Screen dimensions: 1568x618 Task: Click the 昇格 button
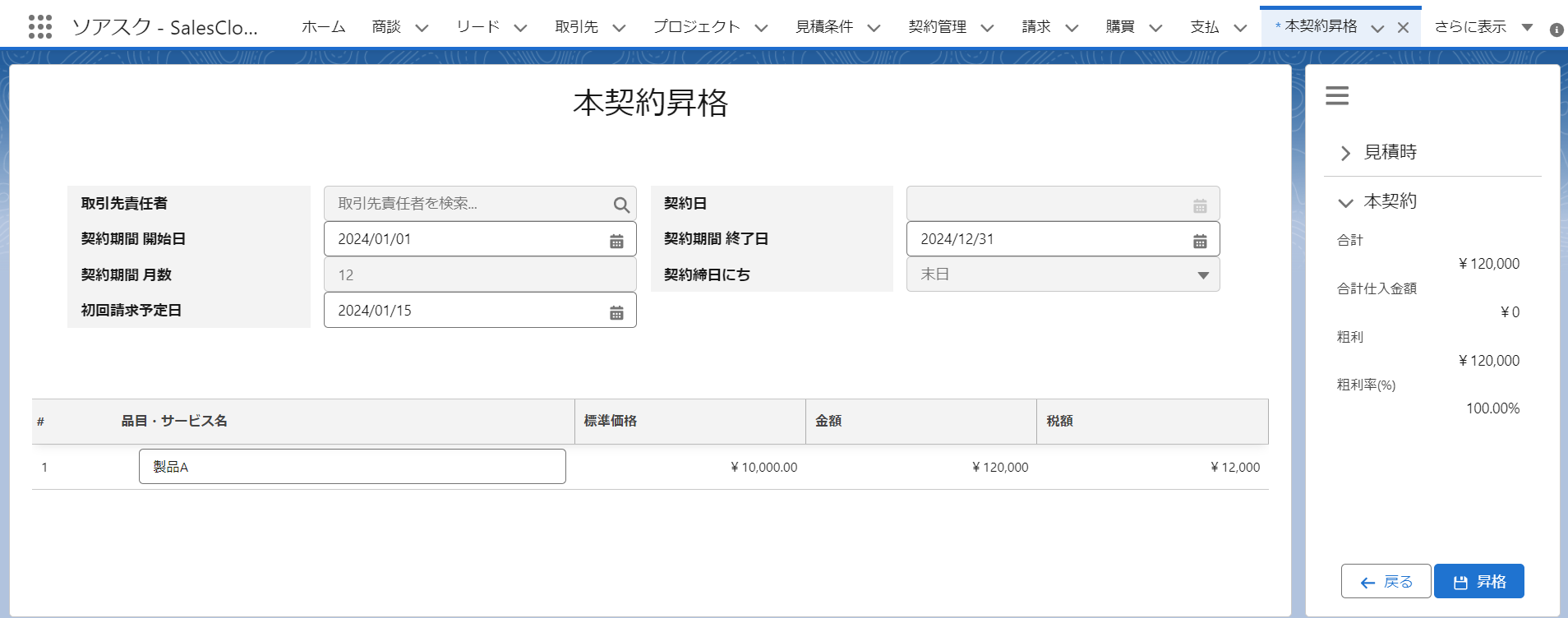point(1478,582)
